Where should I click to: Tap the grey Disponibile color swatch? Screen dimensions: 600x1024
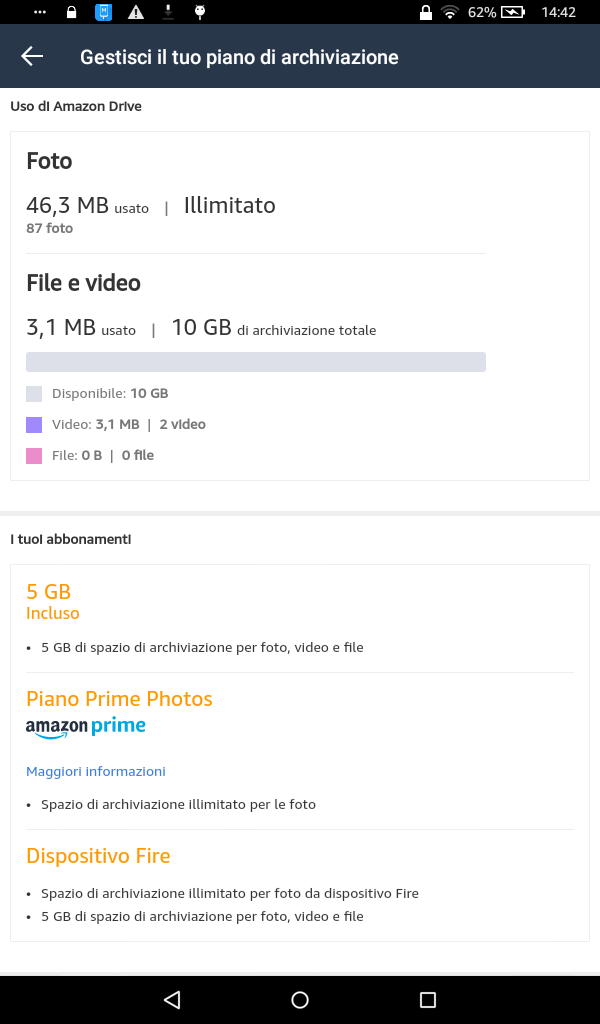[34, 394]
